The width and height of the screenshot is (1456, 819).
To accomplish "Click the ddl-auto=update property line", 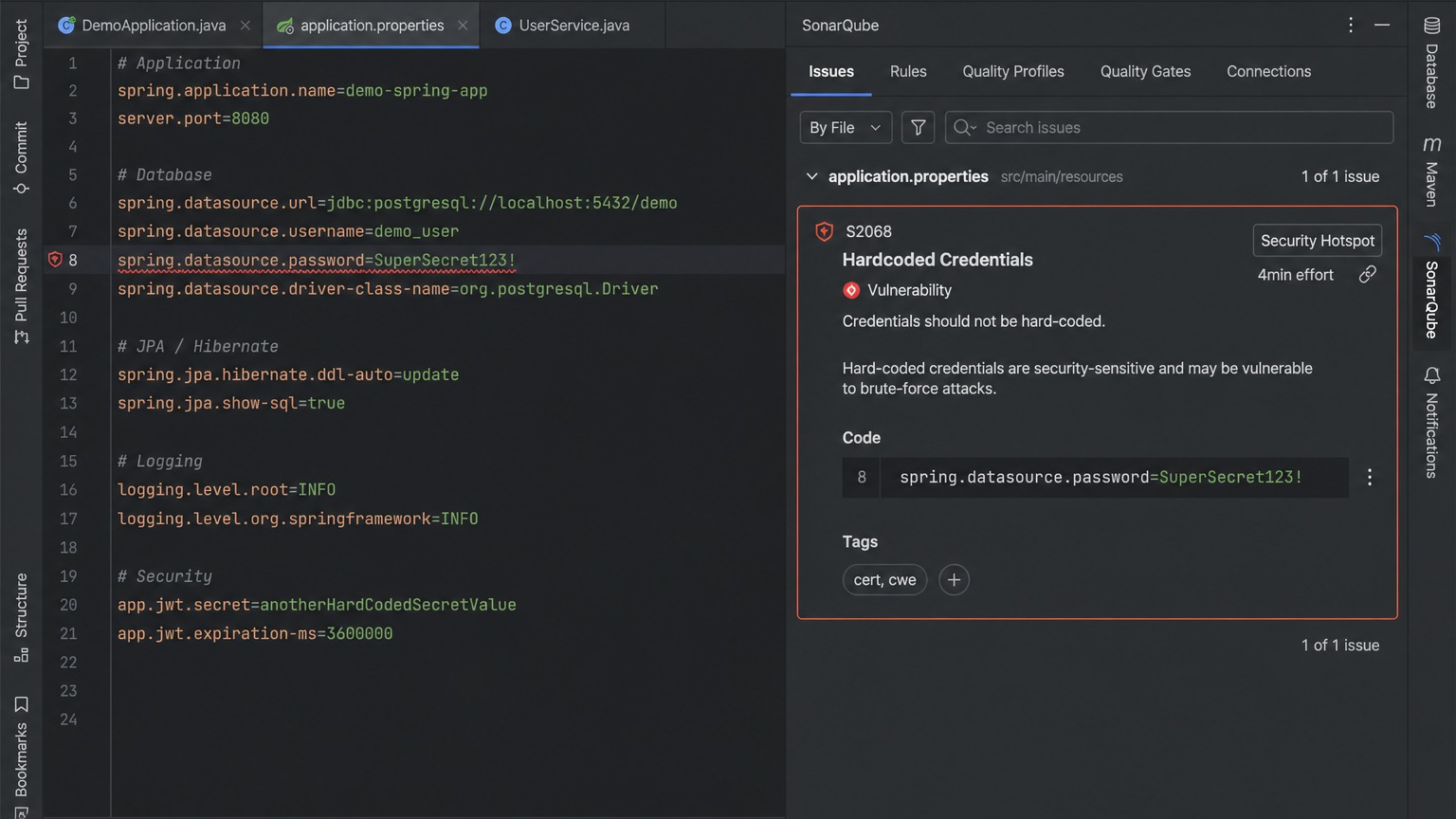I will coord(288,374).
